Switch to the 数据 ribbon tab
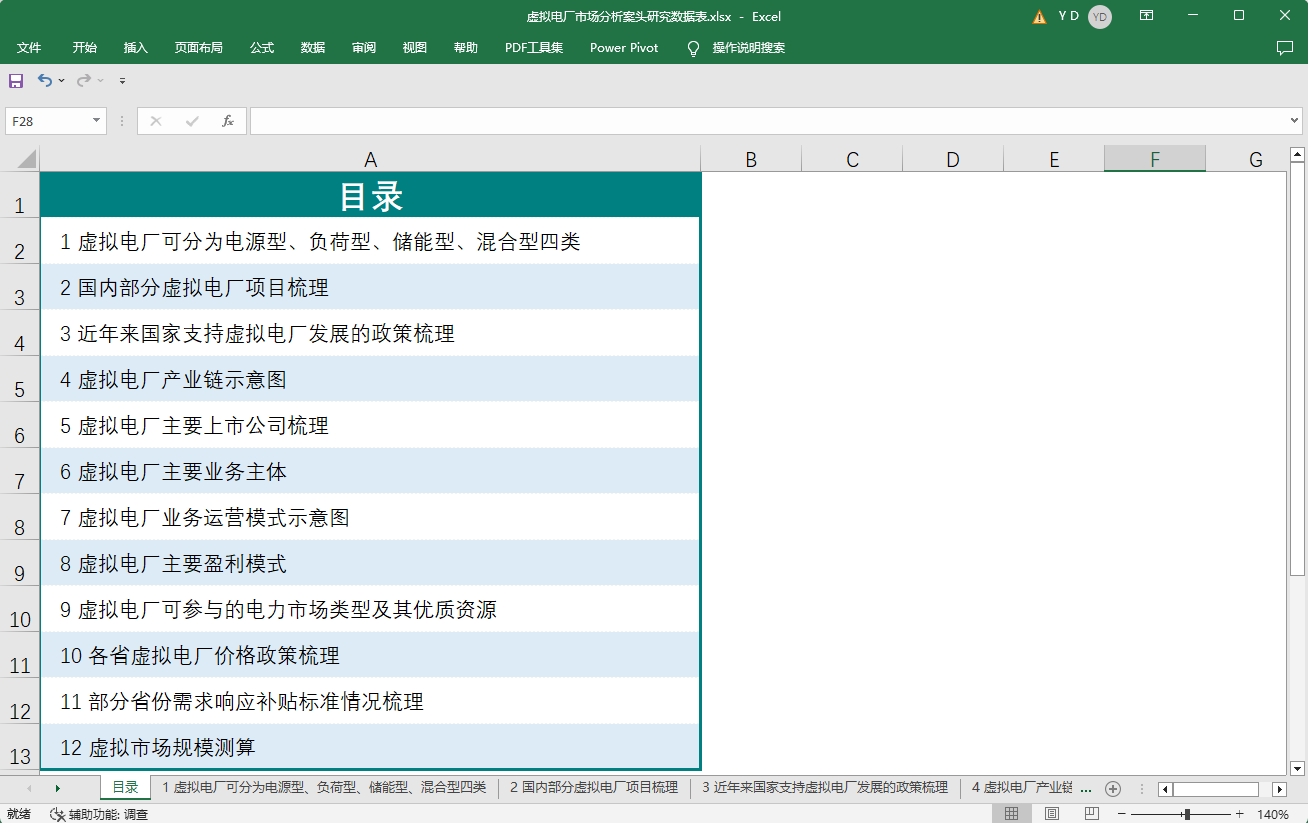The width and height of the screenshot is (1308, 823). tap(313, 48)
